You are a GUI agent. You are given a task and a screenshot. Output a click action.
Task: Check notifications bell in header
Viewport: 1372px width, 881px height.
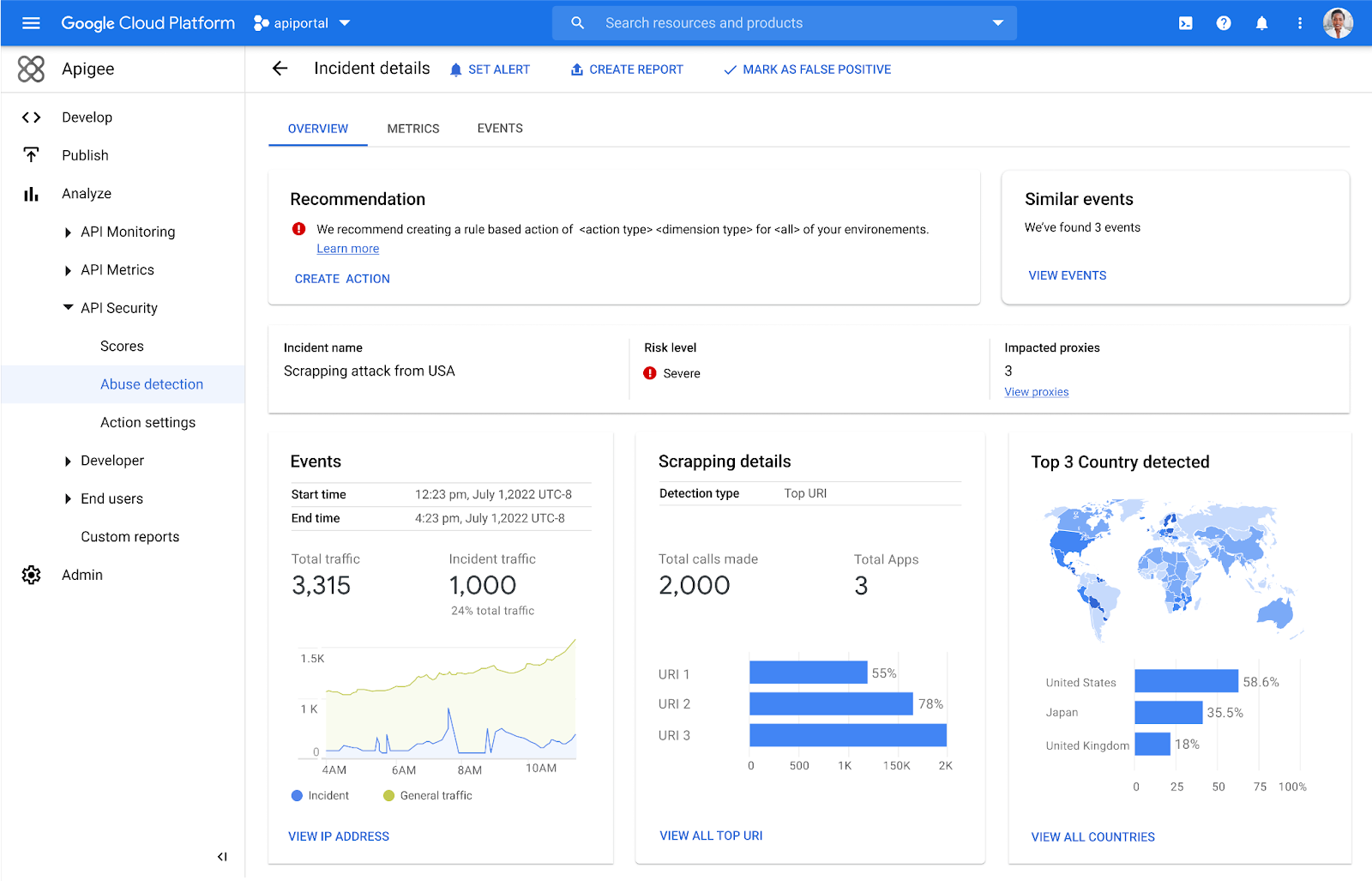coord(1261,23)
